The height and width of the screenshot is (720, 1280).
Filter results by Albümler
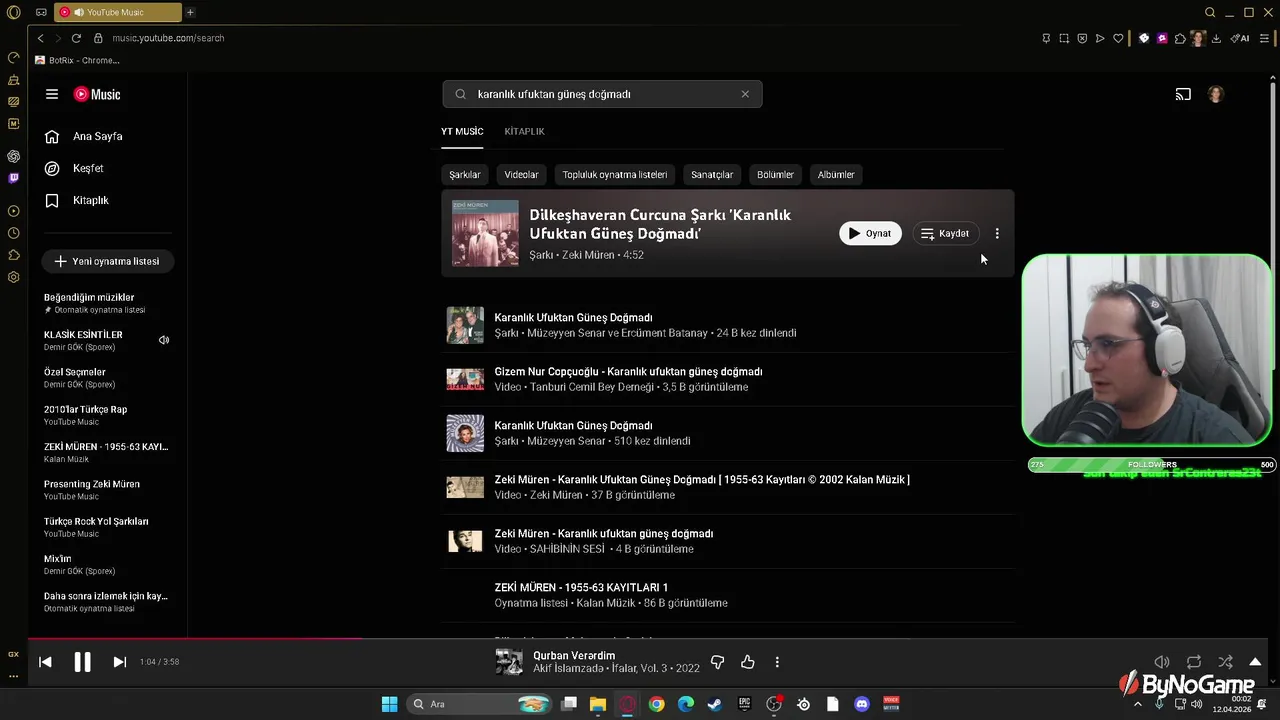(836, 174)
